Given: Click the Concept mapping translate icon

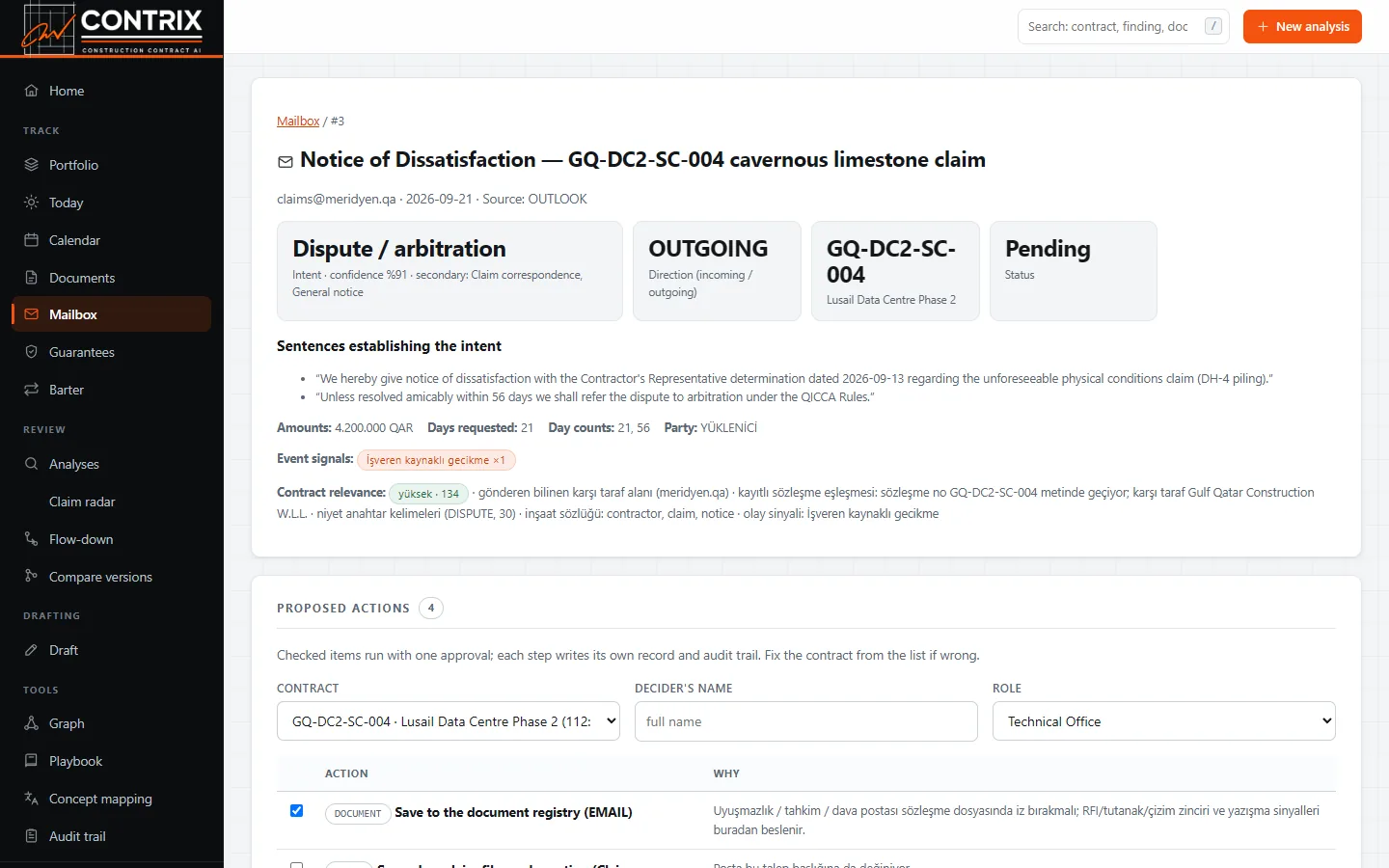Looking at the screenshot, I should pos(31,799).
